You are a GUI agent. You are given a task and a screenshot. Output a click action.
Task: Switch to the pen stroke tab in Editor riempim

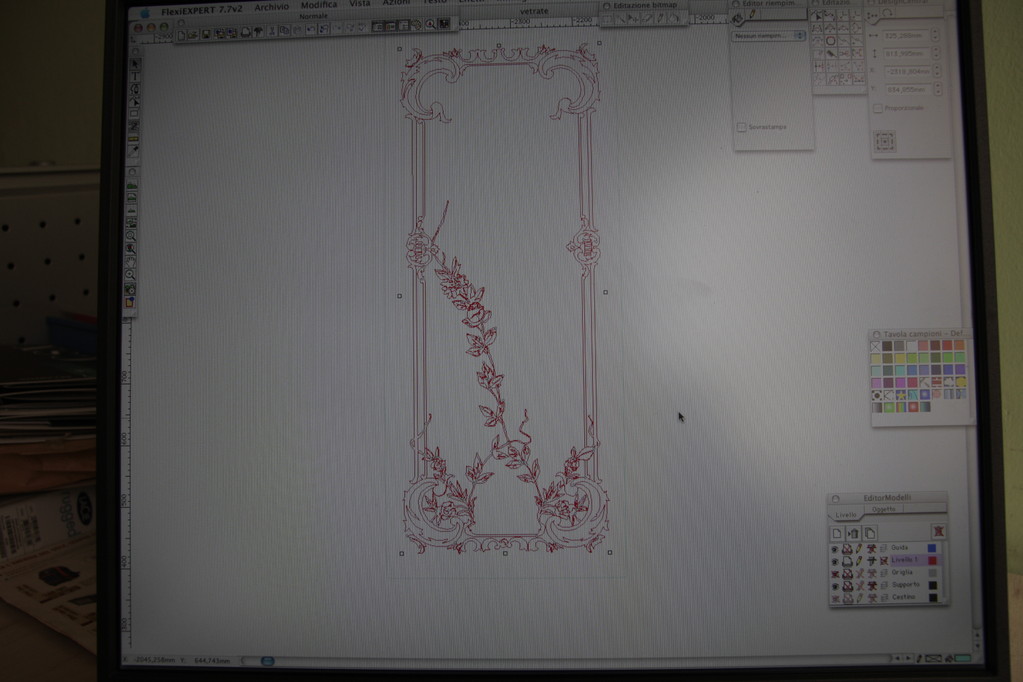[x=752, y=14]
